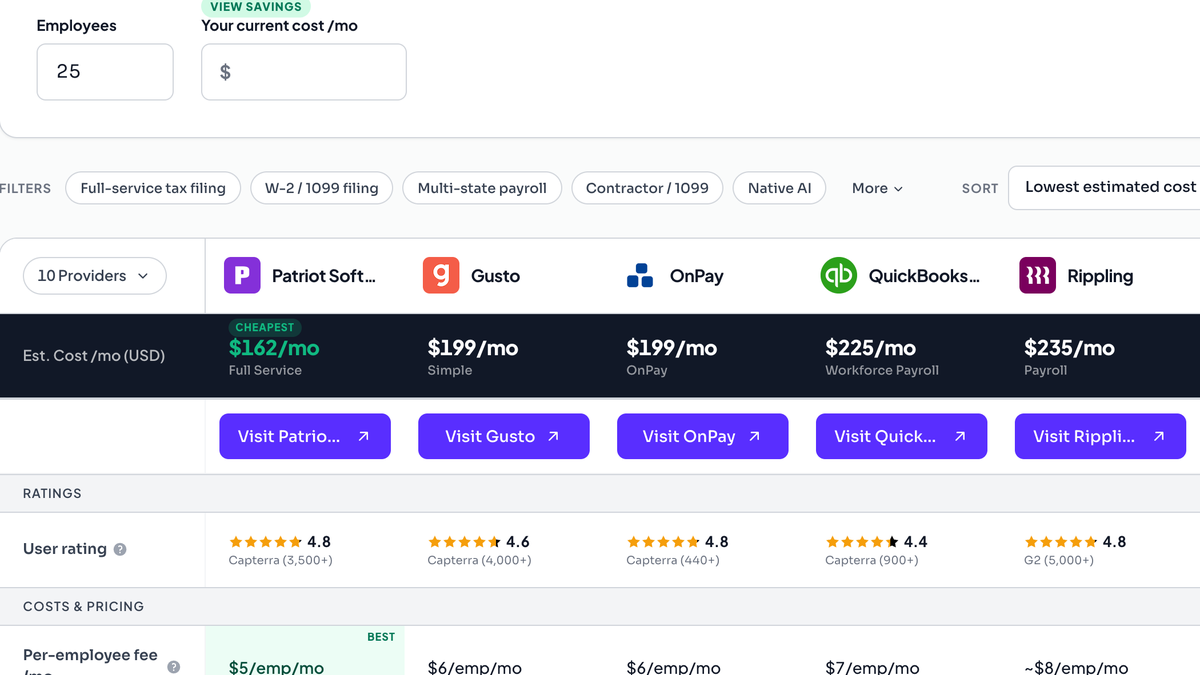1200x675 pixels.
Task: Expand the More filters dropdown
Action: [x=877, y=188]
